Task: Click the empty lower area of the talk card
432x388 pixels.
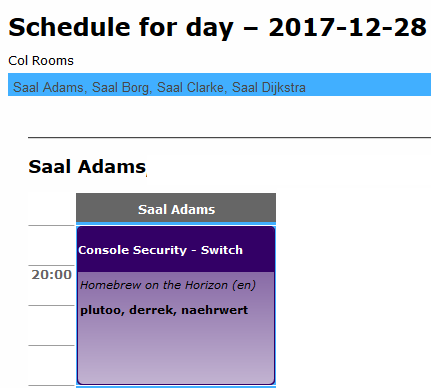Action: tap(176, 353)
